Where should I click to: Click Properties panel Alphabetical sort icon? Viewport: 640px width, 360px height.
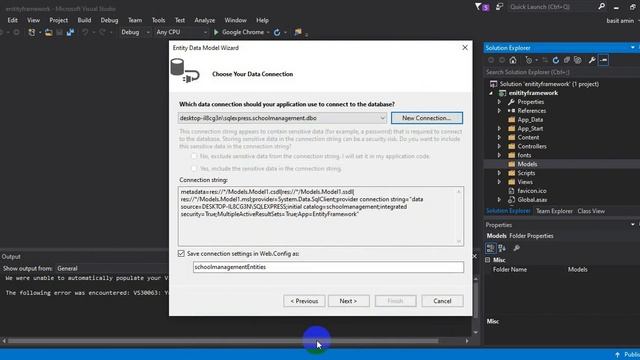pyautogui.click(x=502, y=248)
